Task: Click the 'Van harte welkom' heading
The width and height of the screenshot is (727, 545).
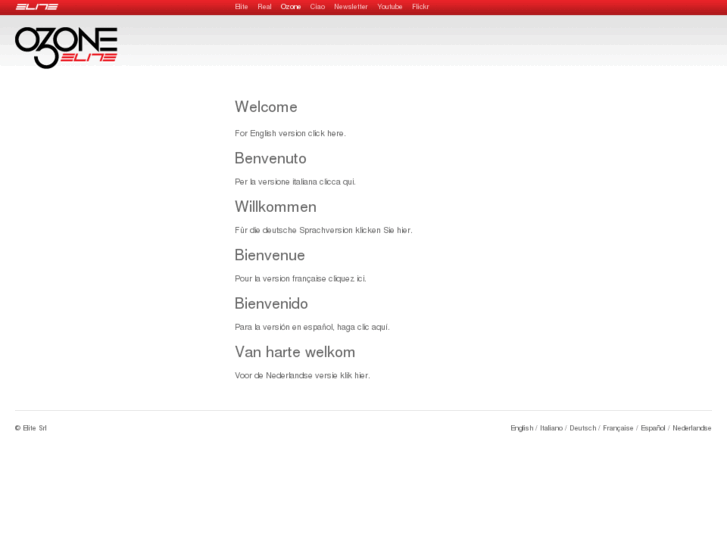Action: (295, 352)
